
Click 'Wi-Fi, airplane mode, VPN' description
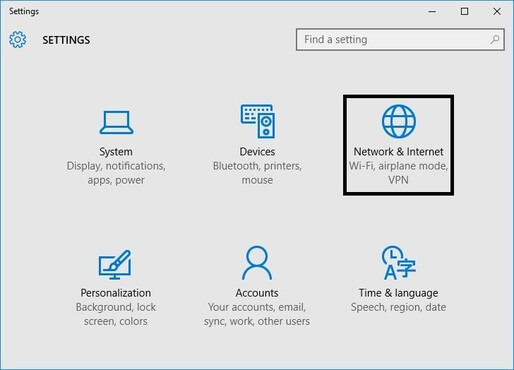click(398, 173)
